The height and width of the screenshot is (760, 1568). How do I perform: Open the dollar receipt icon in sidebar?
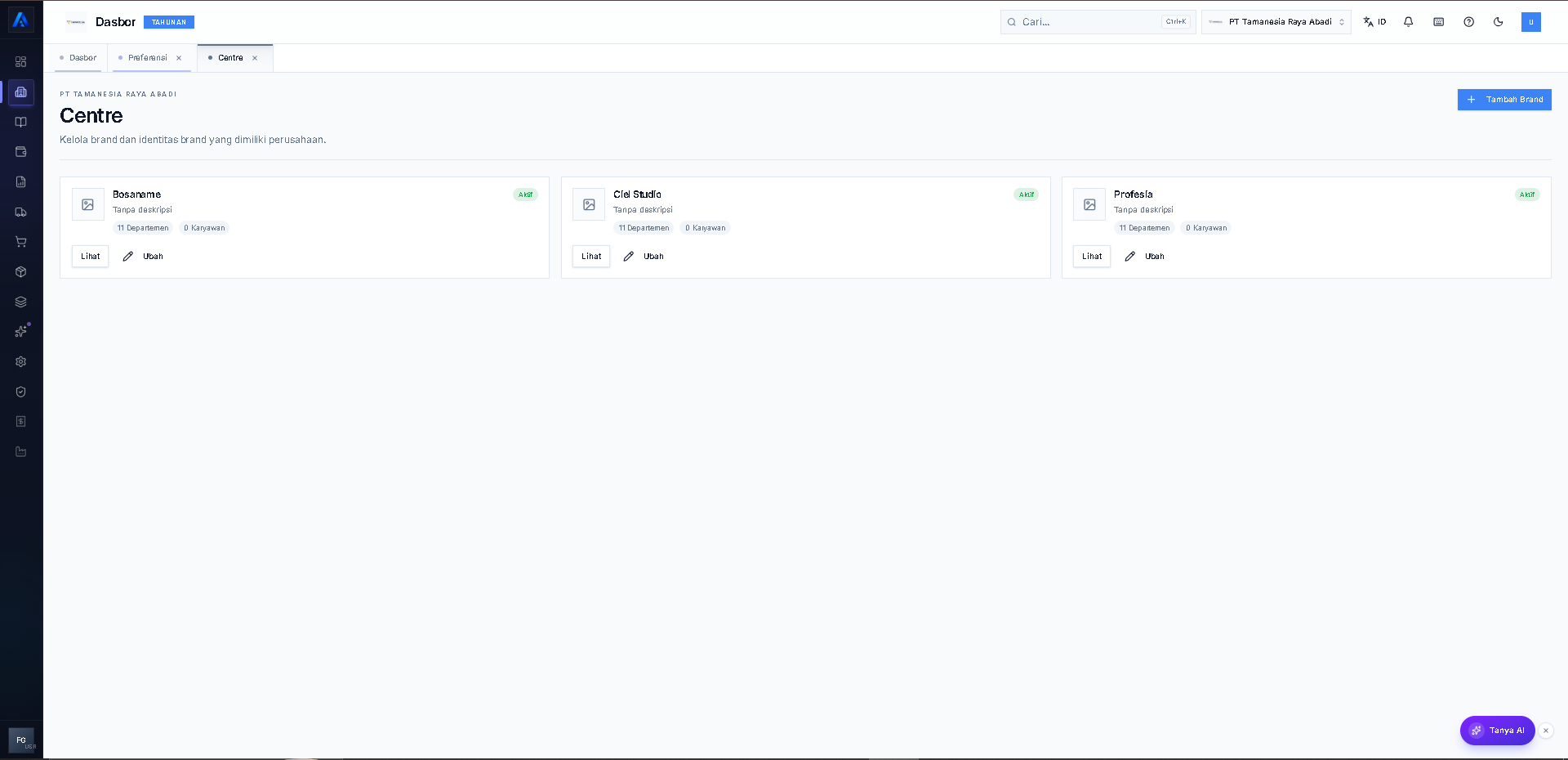pyautogui.click(x=21, y=422)
